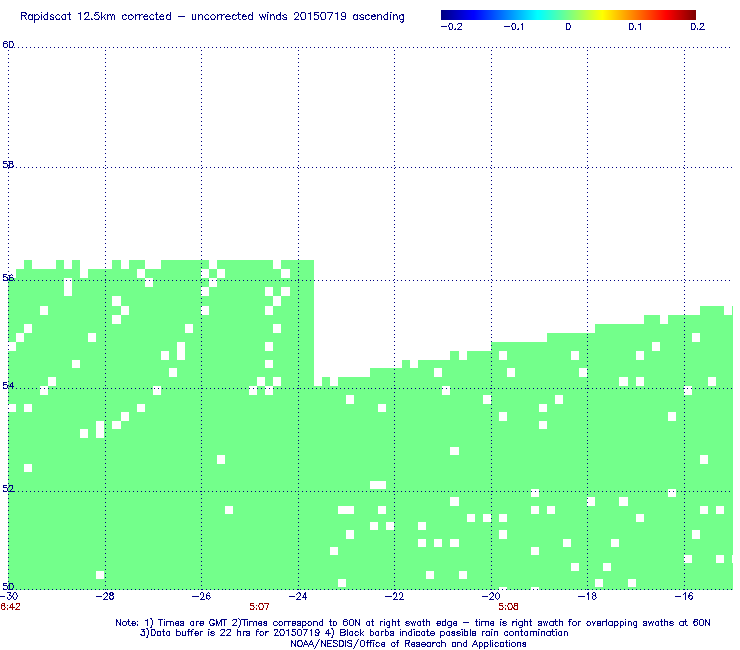Click latitude label '58'
Screen dimensions: 740x650
pos(8,165)
